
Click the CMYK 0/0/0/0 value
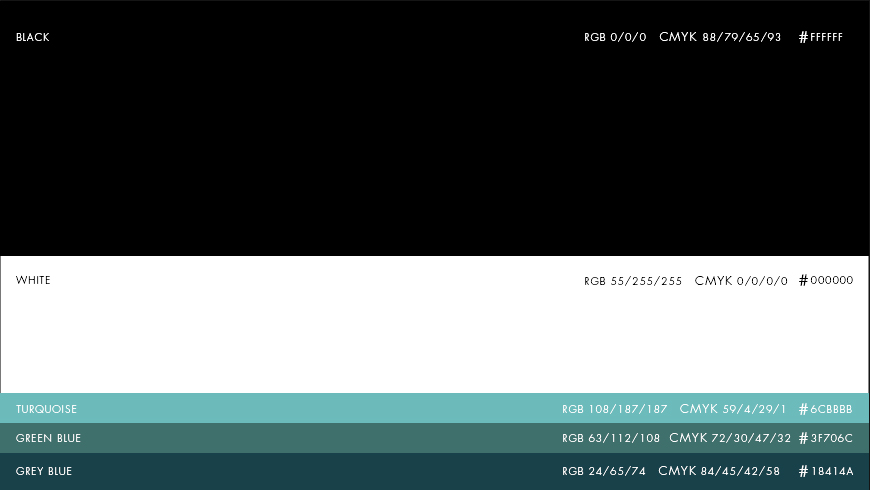(741, 281)
